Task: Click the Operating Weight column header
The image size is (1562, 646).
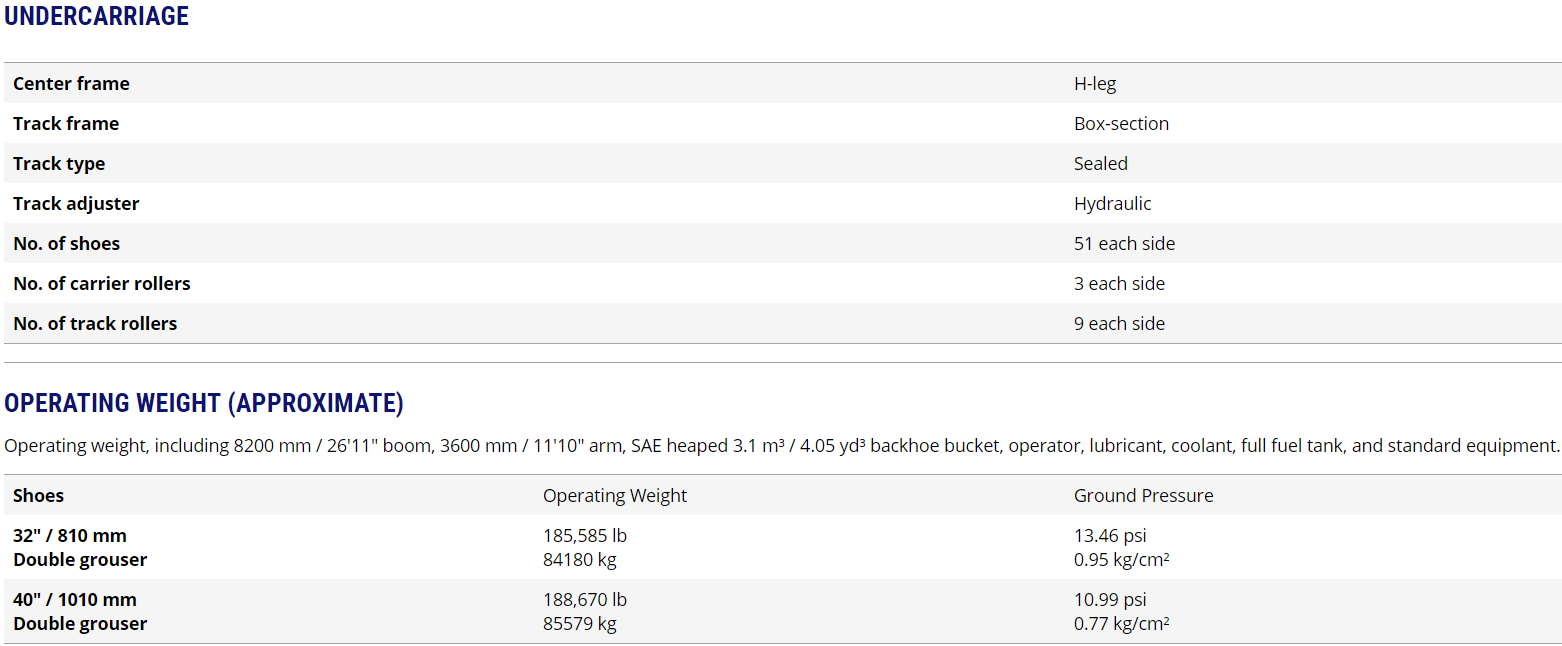Action: pos(615,496)
